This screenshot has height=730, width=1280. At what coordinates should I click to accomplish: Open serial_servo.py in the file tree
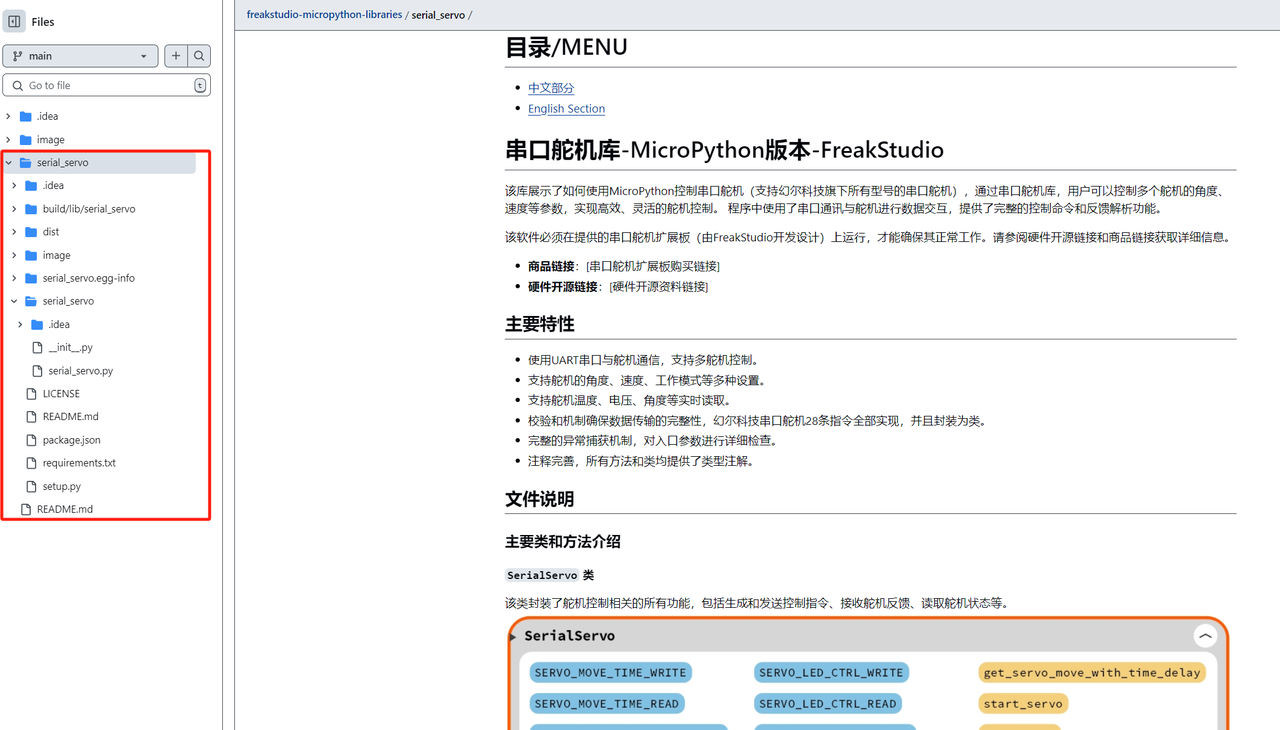[81, 370]
